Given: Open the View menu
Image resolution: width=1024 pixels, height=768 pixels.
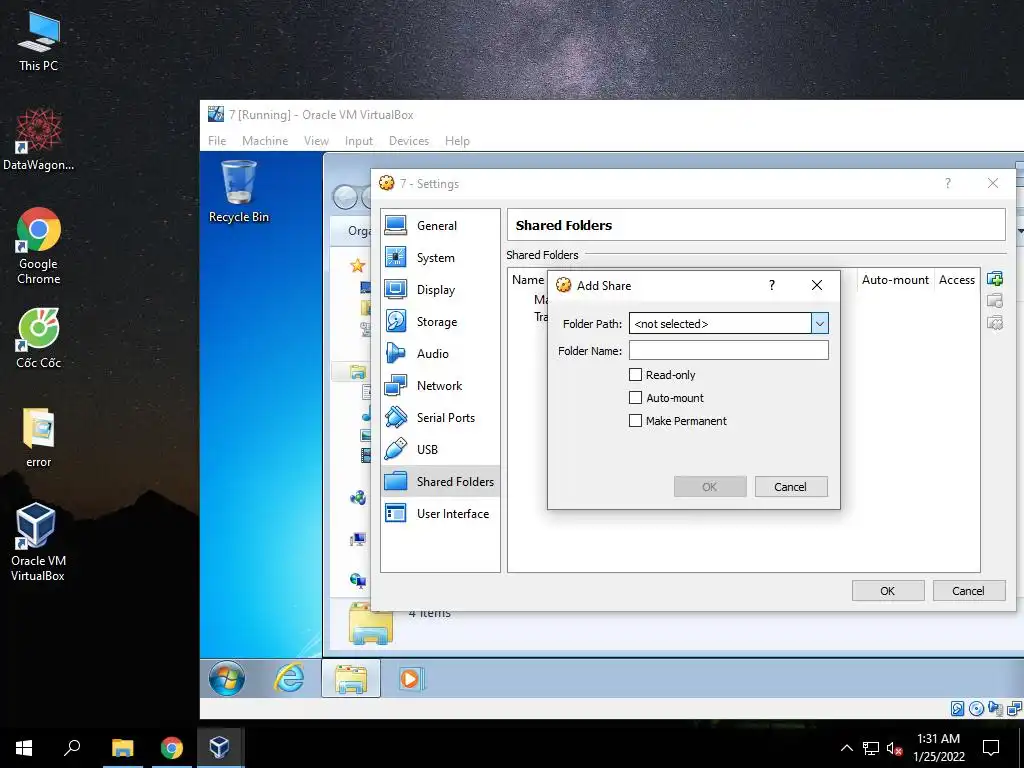Looking at the screenshot, I should [x=316, y=140].
